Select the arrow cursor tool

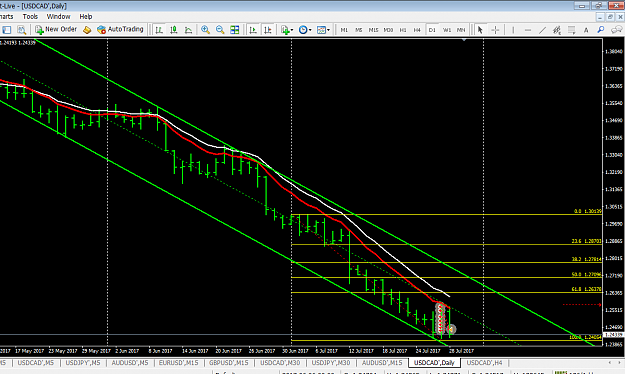[x=480, y=30]
